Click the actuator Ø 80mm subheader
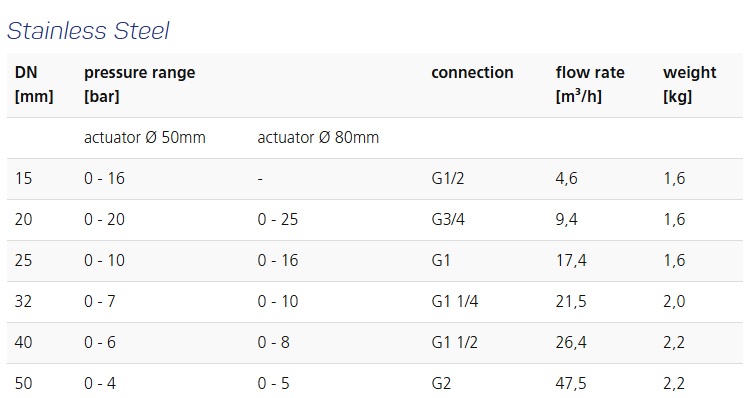The height and width of the screenshot is (398, 748). (x=318, y=137)
